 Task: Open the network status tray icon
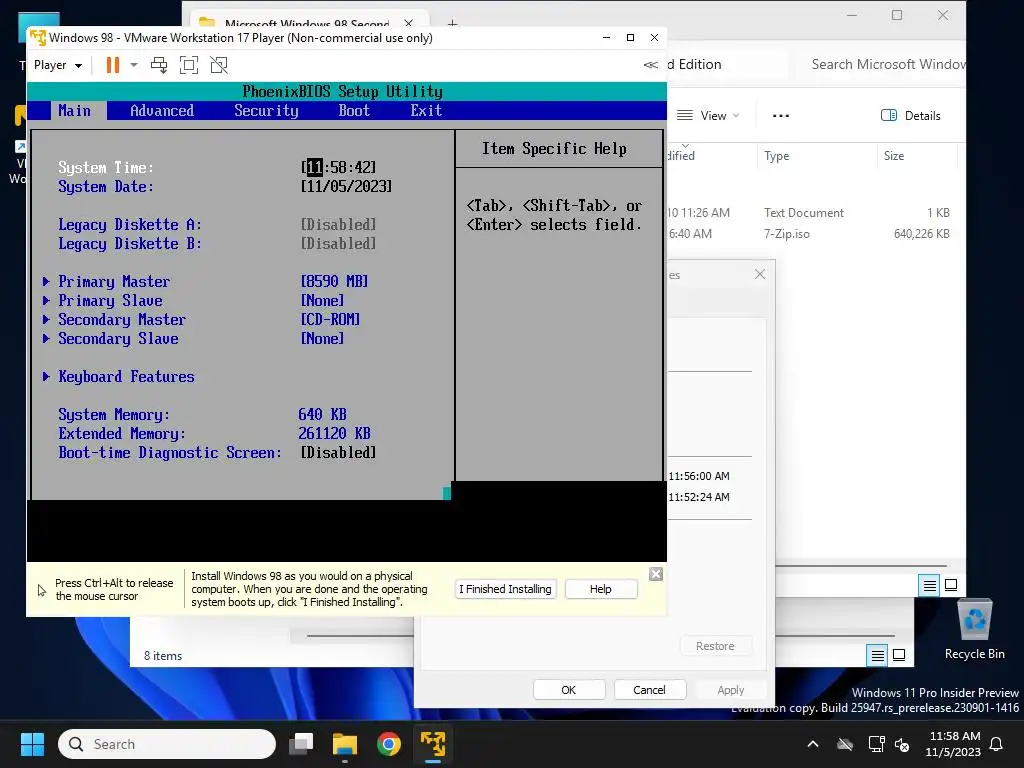tap(876, 744)
